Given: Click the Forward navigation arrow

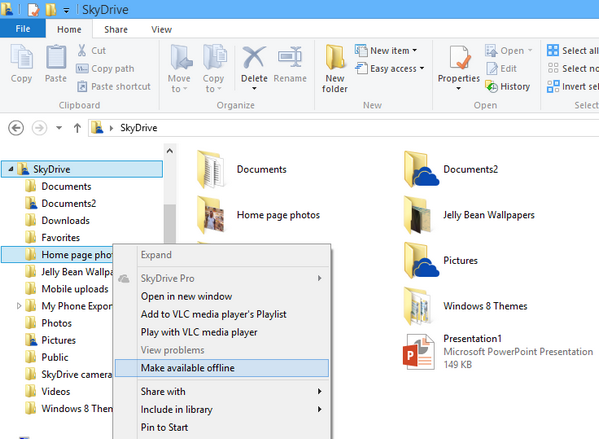Looking at the screenshot, I should click(39, 128).
